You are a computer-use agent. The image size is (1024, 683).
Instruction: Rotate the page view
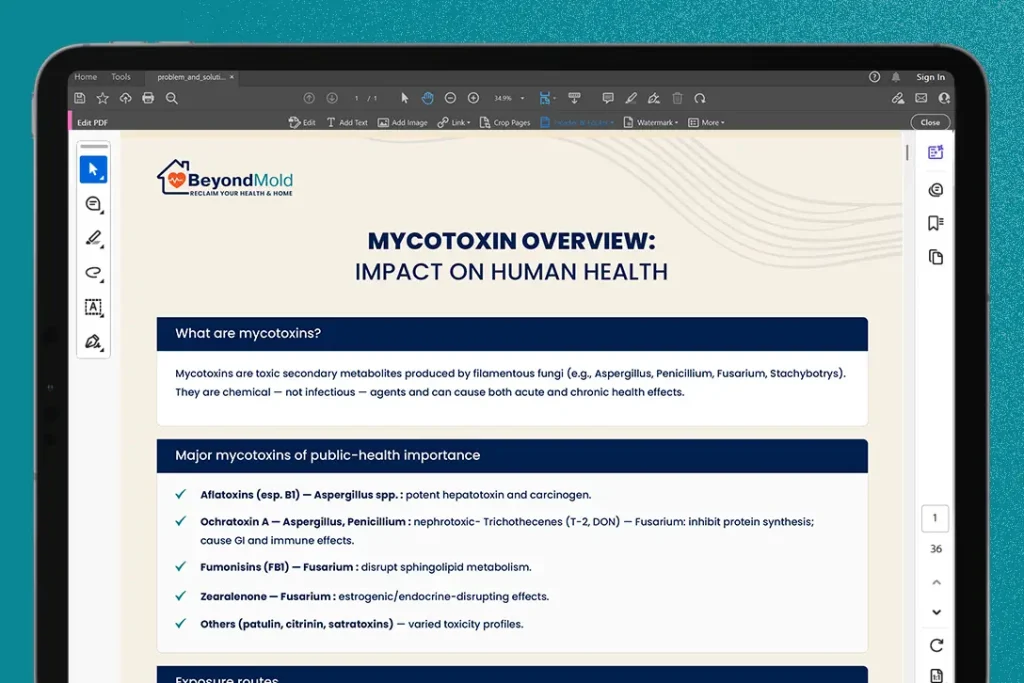pos(700,98)
